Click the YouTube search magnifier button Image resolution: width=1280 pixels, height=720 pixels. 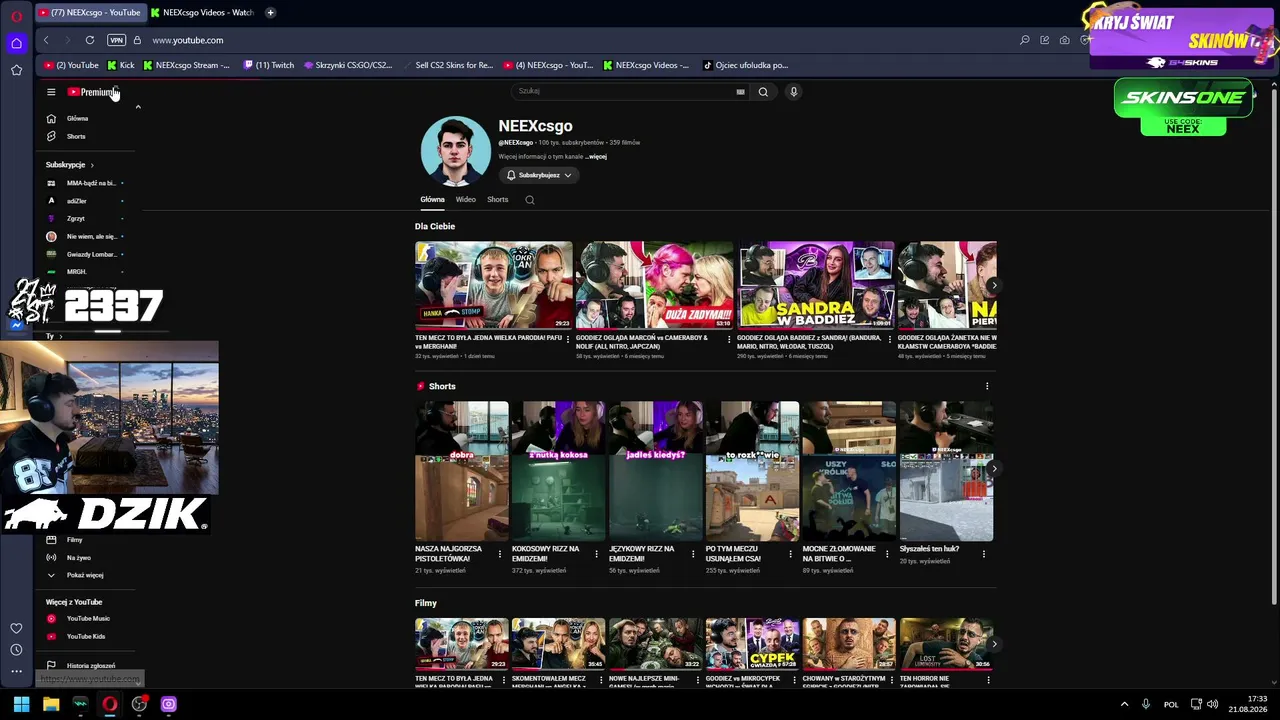tap(763, 91)
